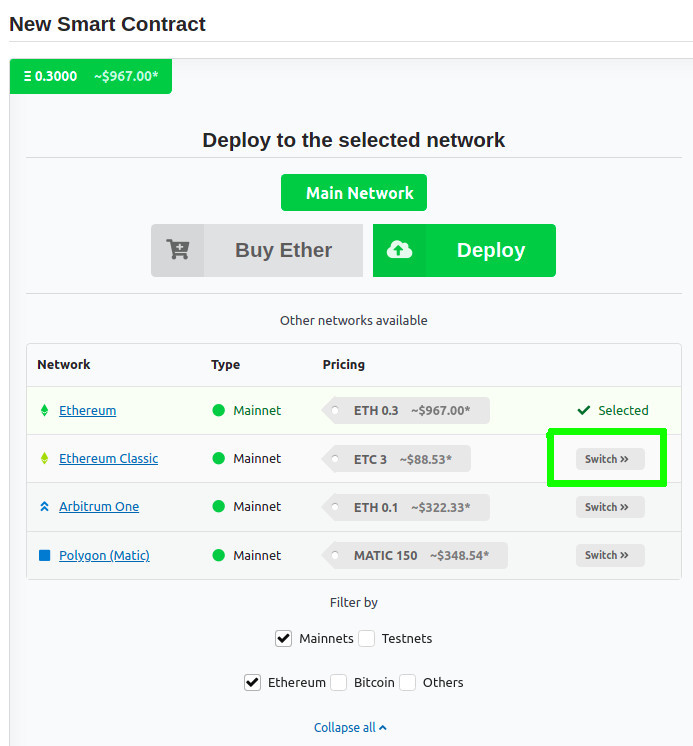Click the Deploy button label
This screenshot has height=746, width=693.
491,250
